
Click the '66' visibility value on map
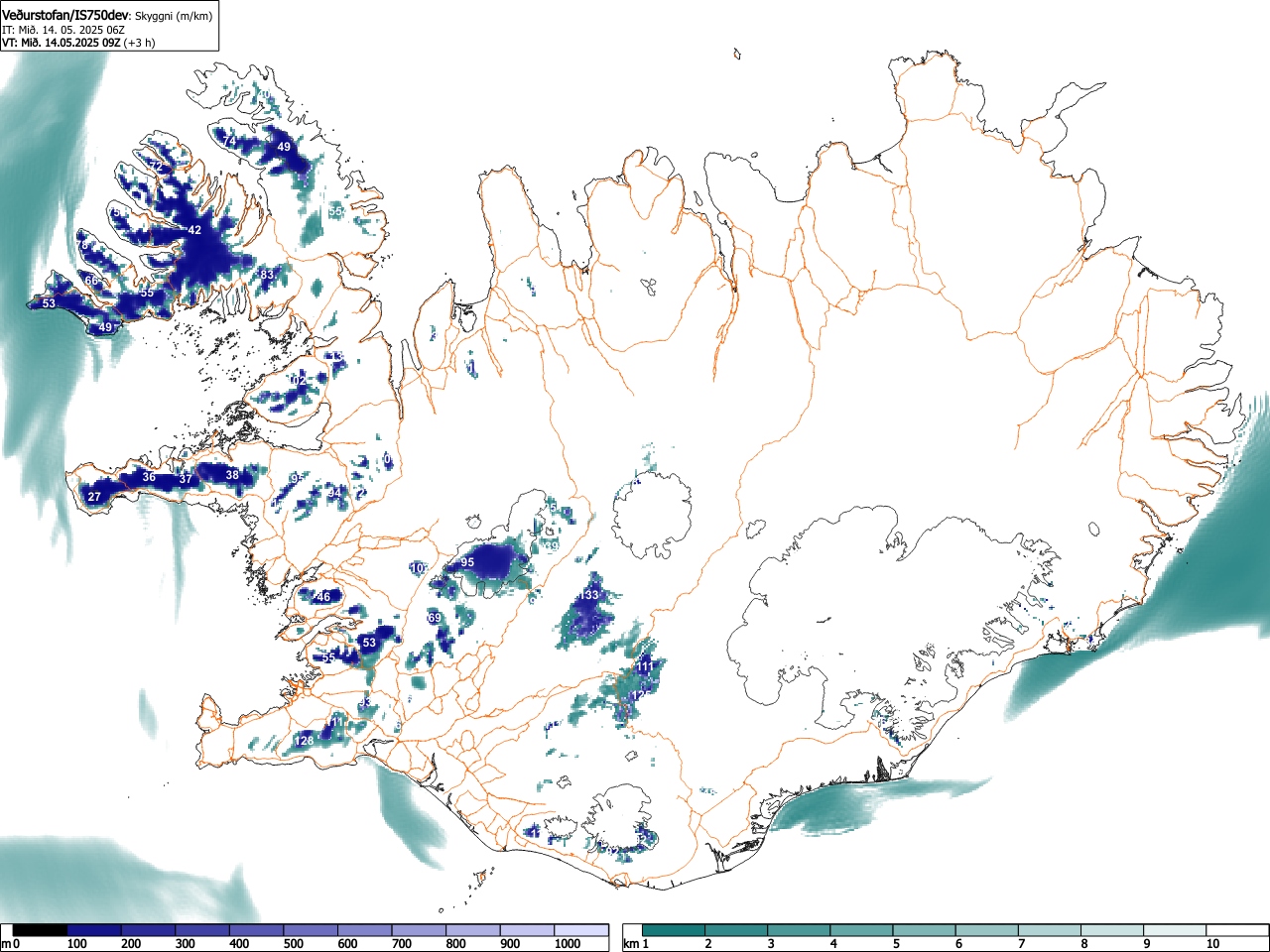[92, 281]
